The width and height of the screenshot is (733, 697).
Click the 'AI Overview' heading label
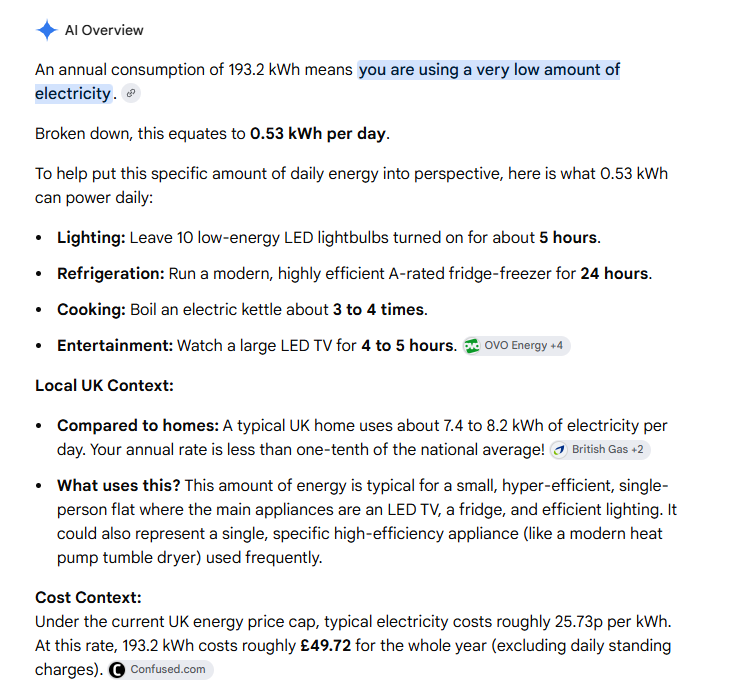tap(104, 30)
